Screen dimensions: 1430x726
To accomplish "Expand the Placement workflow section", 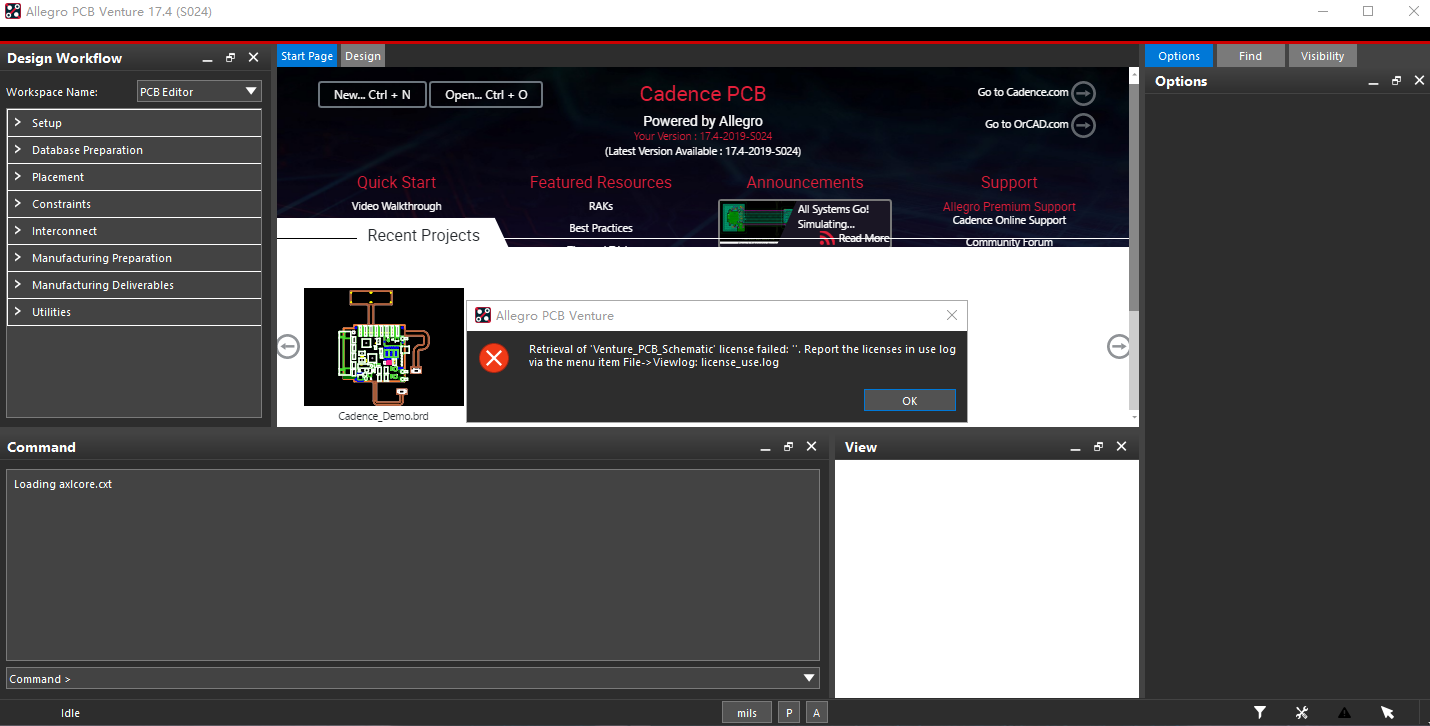I will [134, 177].
